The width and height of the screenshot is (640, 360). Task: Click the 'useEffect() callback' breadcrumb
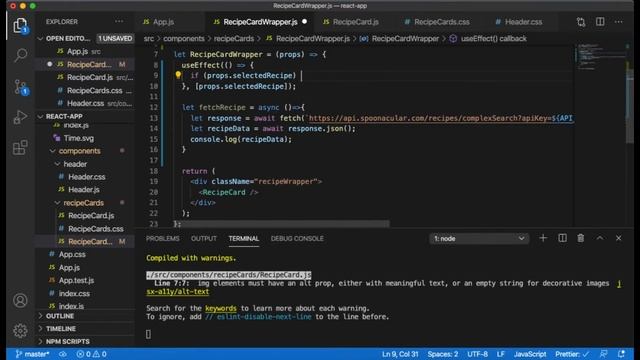tap(493, 39)
